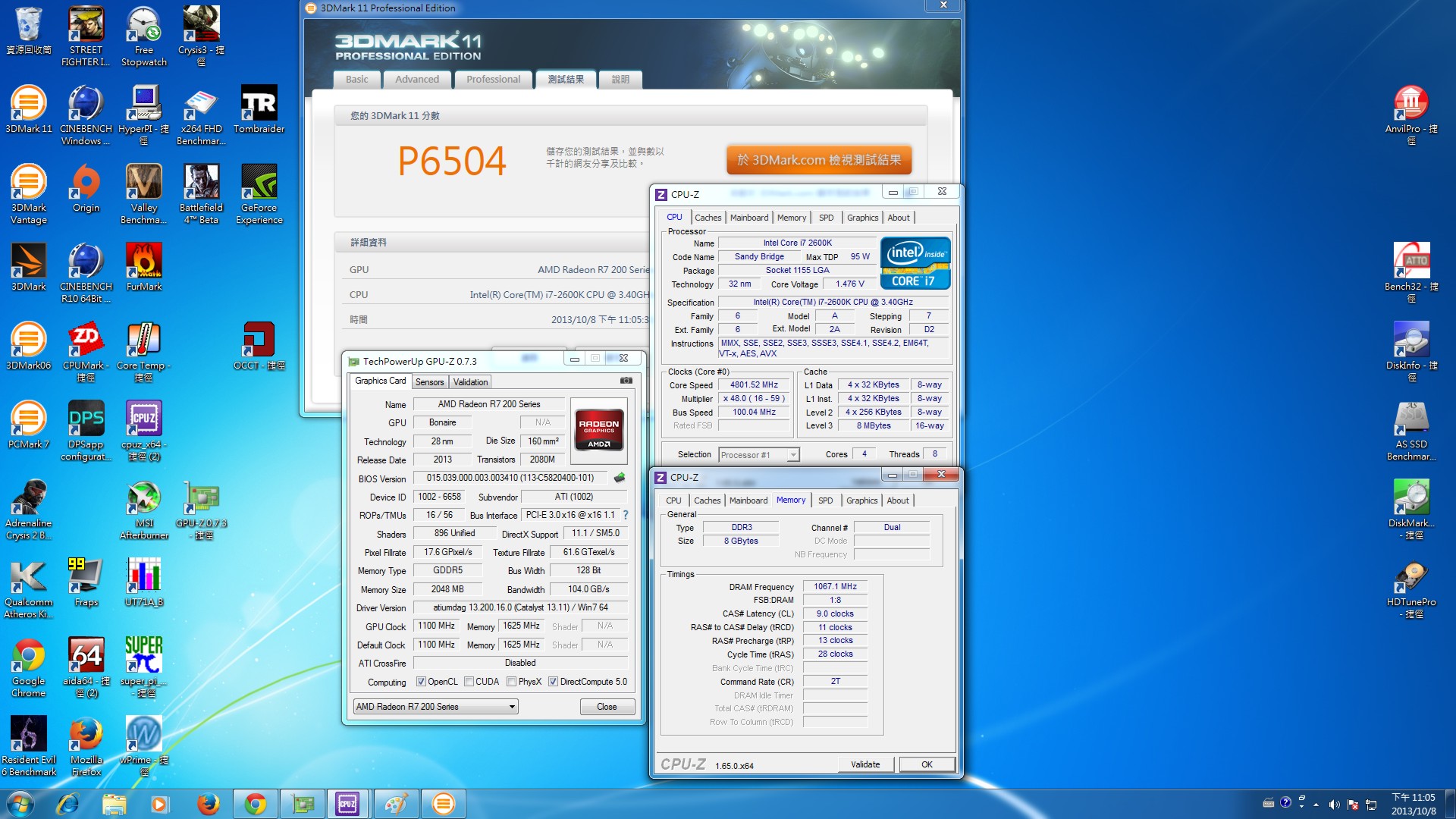This screenshot has width=1456, height=819.
Task: Click the Radeon Graphics logo in GPU-Z
Action: coord(599,431)
